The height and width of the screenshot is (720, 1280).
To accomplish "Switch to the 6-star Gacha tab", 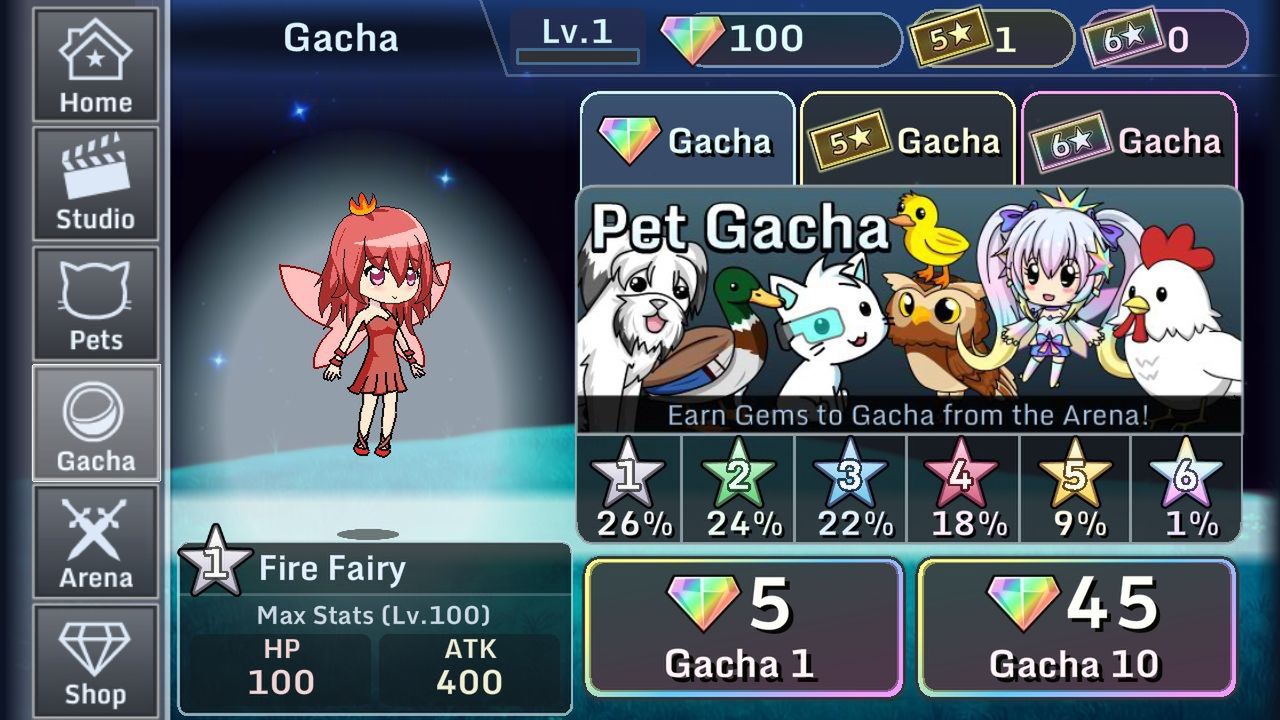I will pos(1129,140).
